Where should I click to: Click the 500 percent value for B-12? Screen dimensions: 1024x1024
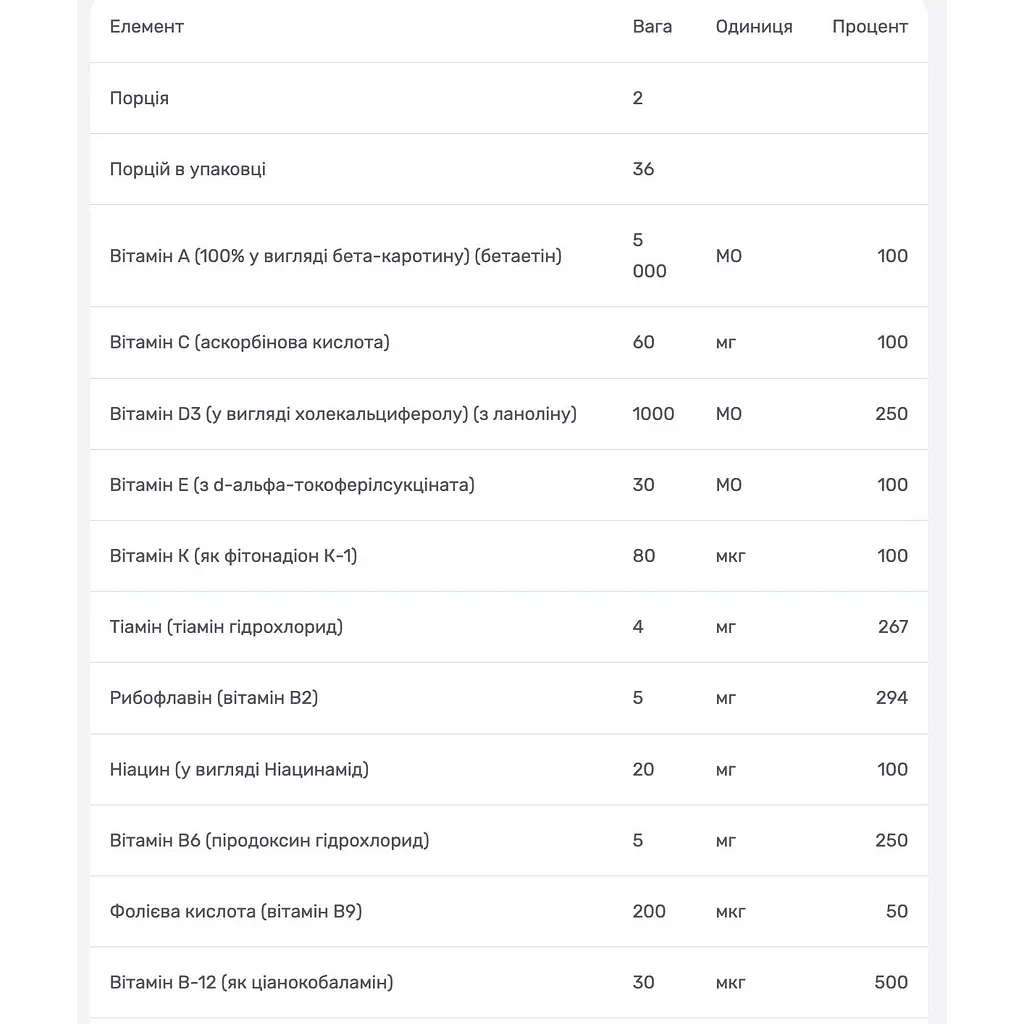click(x=891, y=983)
